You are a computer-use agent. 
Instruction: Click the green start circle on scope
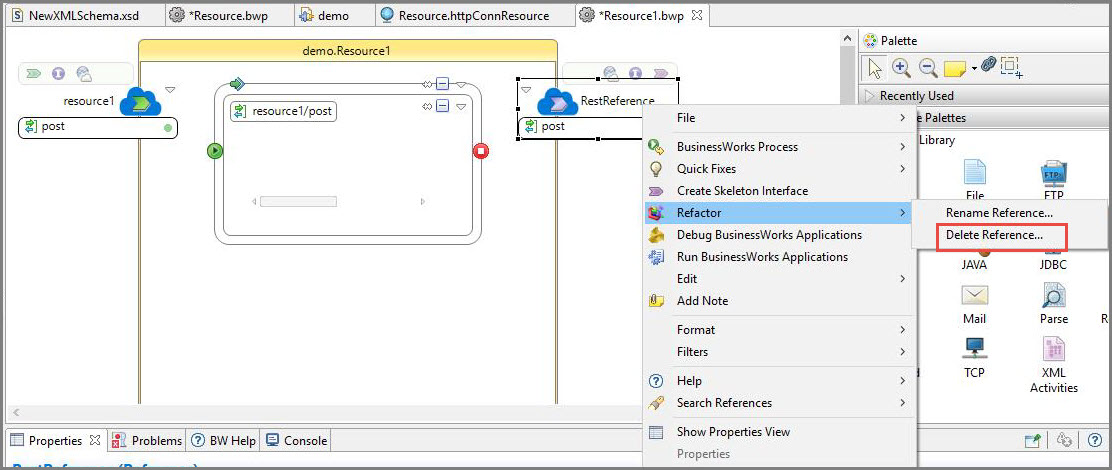(x=215, y=150)
